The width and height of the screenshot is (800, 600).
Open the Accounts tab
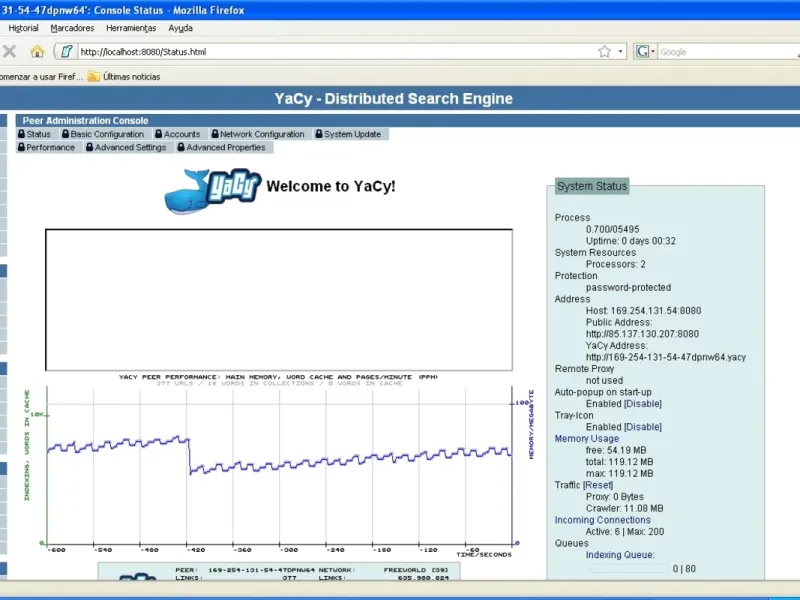[x=178, y=134]
